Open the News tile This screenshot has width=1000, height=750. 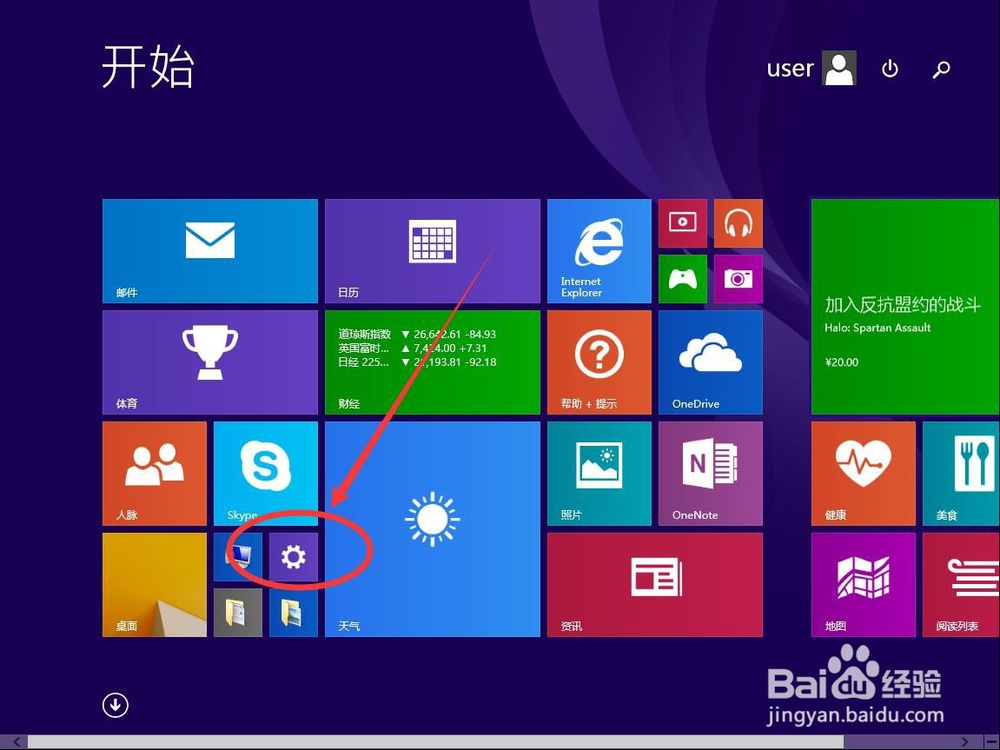point(655,585)
